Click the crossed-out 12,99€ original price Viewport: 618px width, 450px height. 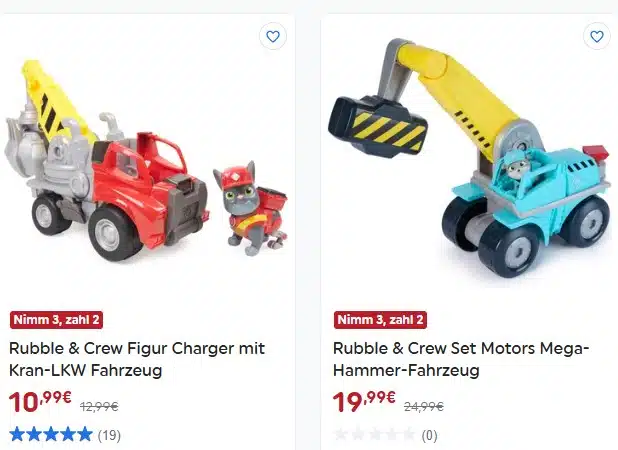(x=99, y=406)
